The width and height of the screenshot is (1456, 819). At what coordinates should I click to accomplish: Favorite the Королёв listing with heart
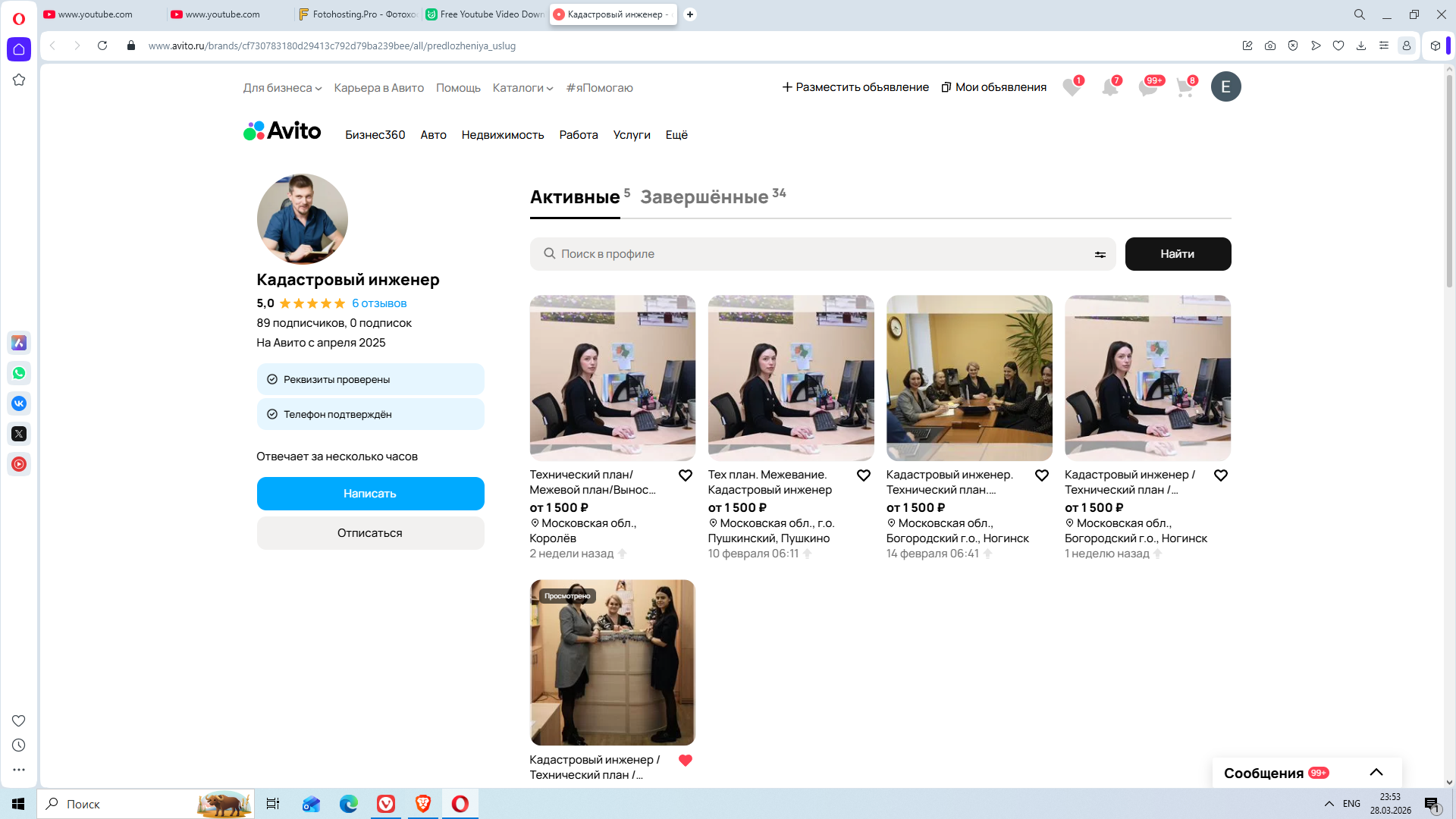tap(686, 475)
